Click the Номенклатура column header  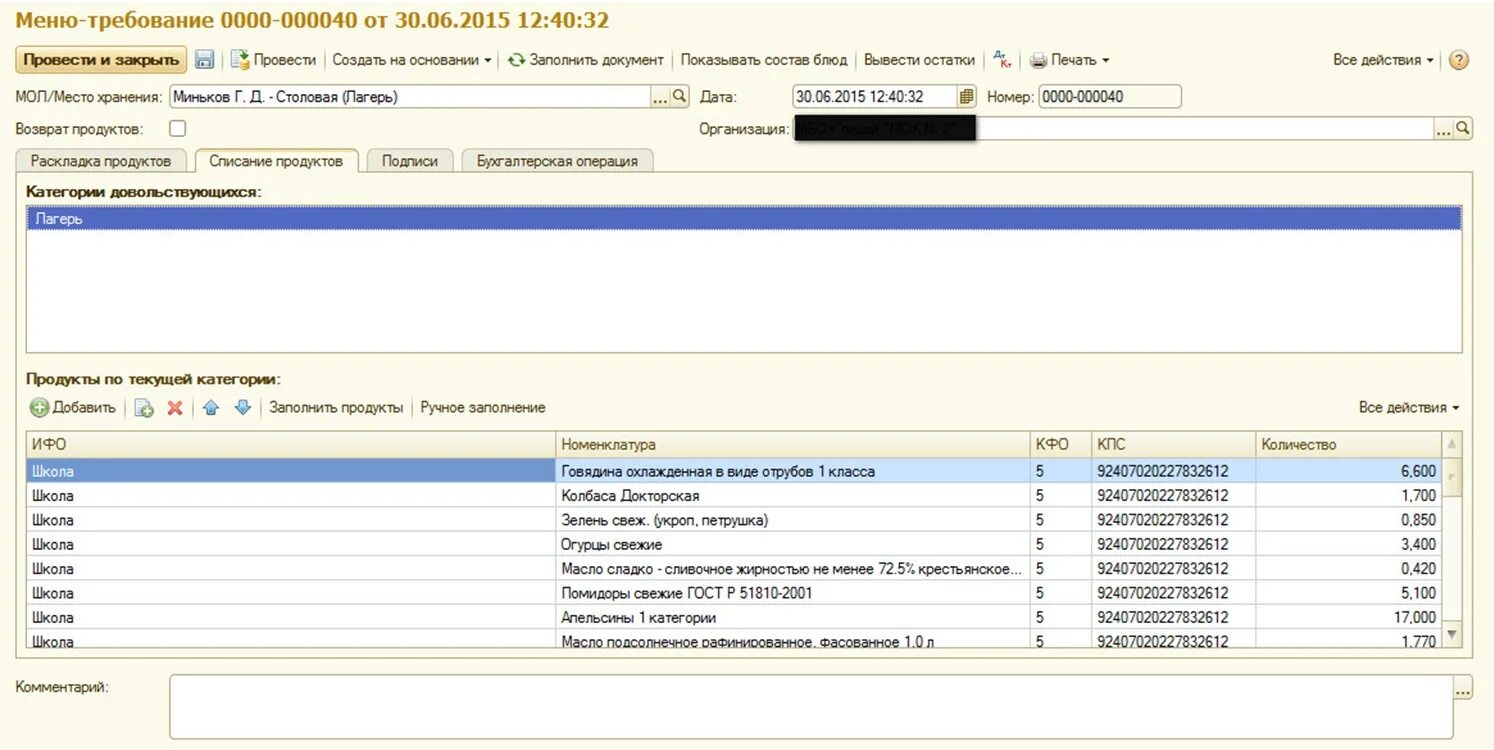pos(793,445)
